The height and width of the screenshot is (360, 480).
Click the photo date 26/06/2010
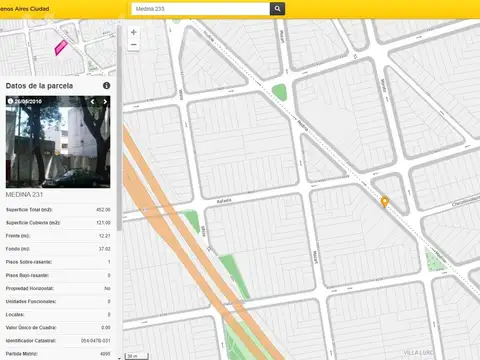28,101
